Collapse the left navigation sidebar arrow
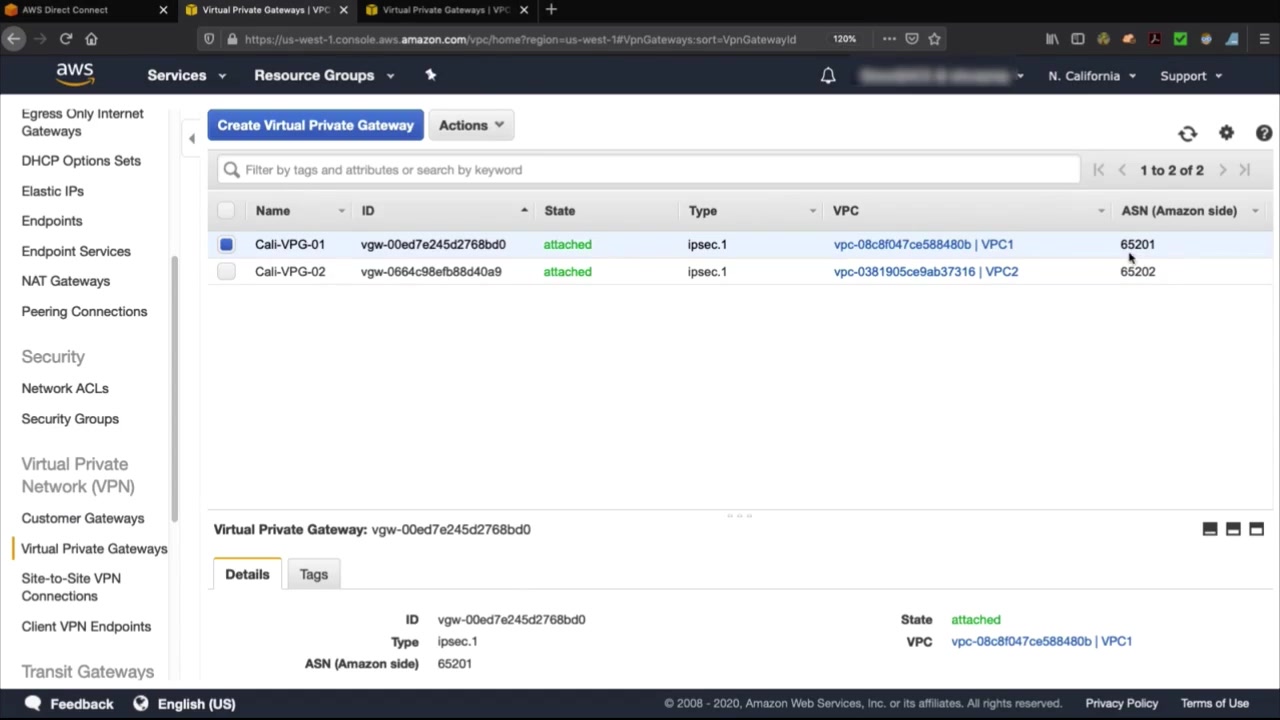The height and width of the screenshot is (720, 1280). 191,139
